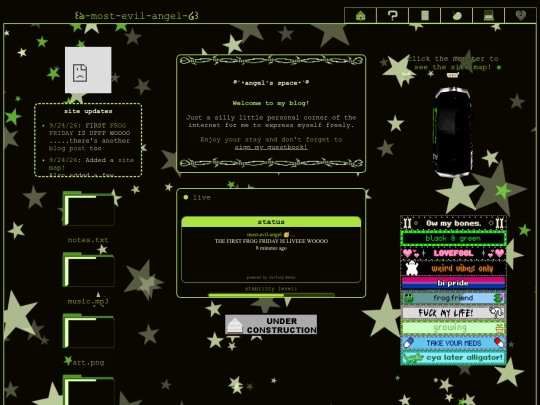Click the 'growing' plant badge
Image resolution: width=540 pixels, height=405 pixels.
(x=453, y=328)
